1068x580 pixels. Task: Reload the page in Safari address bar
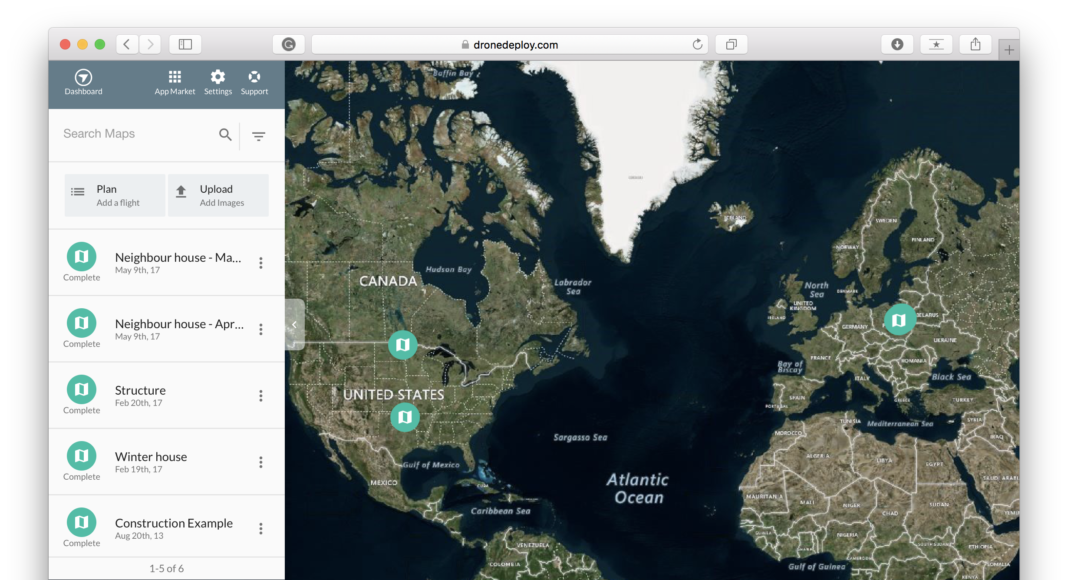[x=697, y=44]
